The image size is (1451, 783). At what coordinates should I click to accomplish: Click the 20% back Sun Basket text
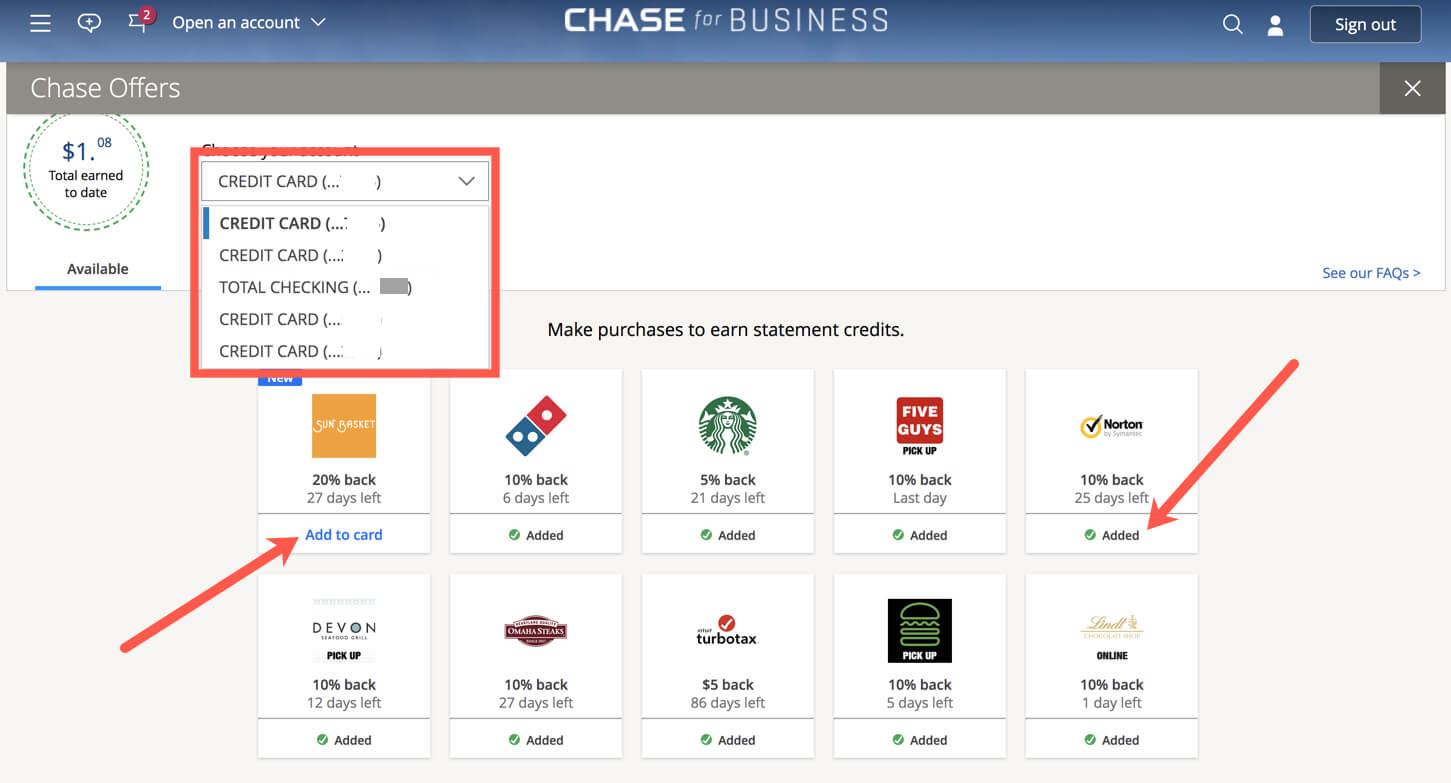(x=344, y=480)
